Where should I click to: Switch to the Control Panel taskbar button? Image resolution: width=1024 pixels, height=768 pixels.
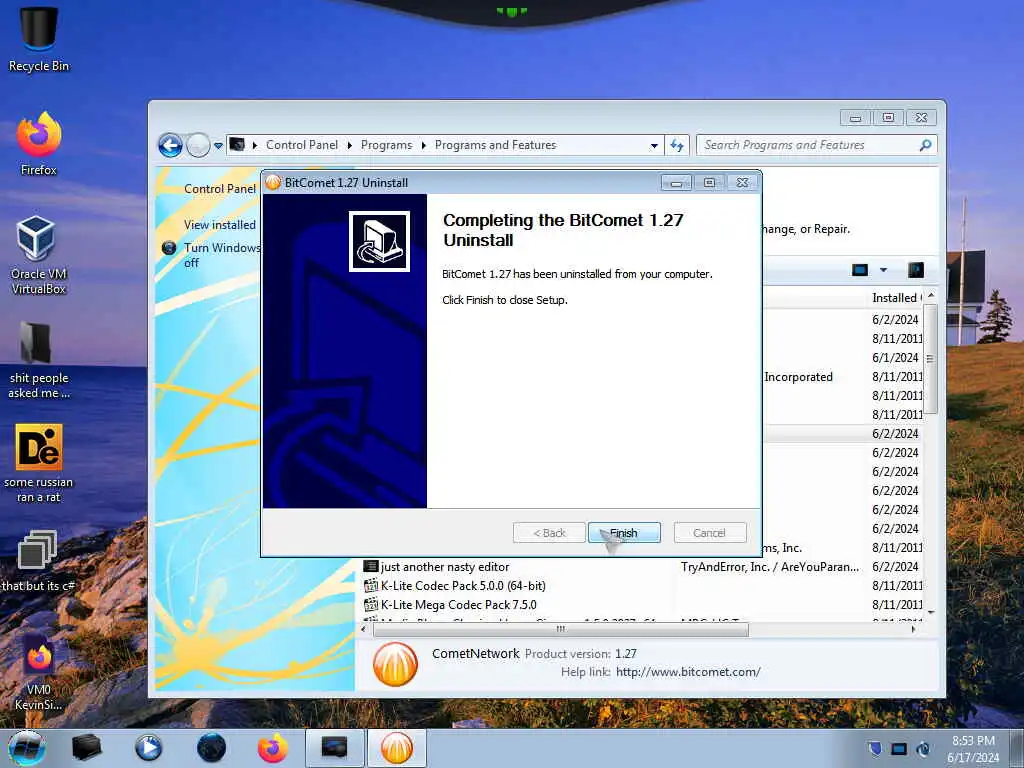point(334,748)
